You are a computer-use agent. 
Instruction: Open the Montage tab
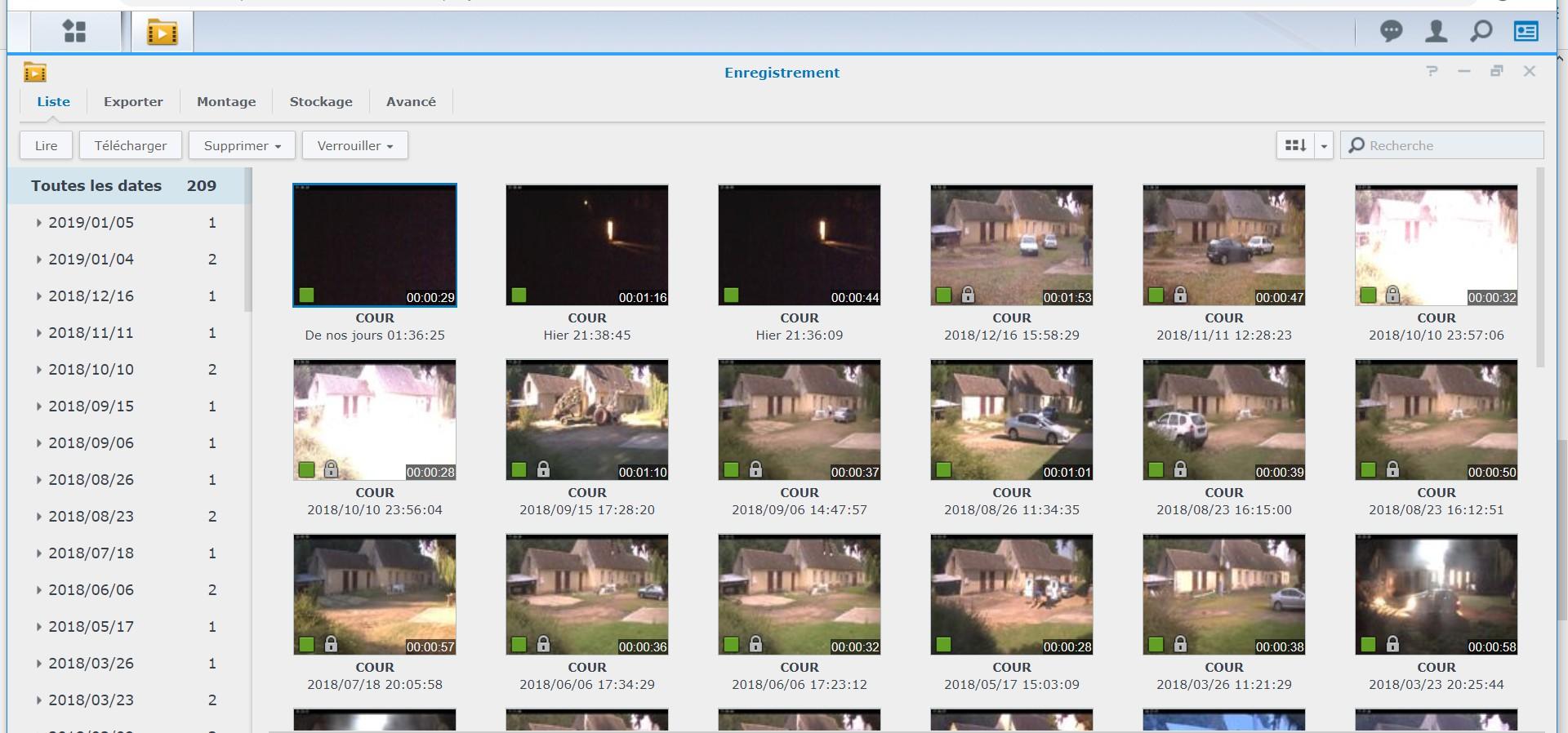[x=226, y=102]
